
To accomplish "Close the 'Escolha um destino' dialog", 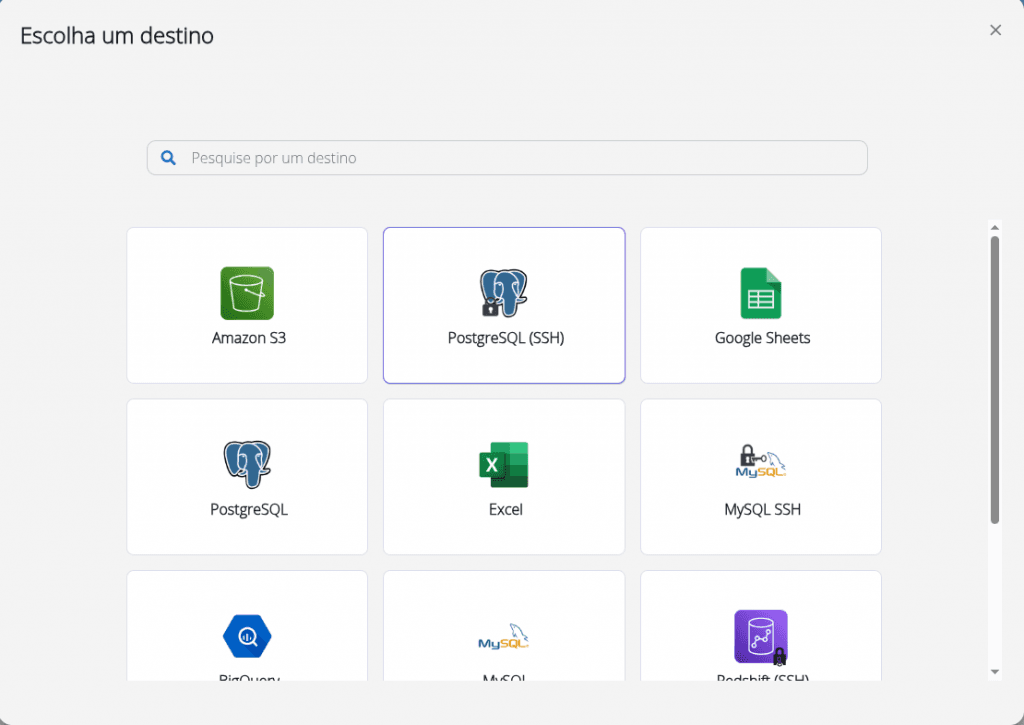I will (x=995, y=30).
